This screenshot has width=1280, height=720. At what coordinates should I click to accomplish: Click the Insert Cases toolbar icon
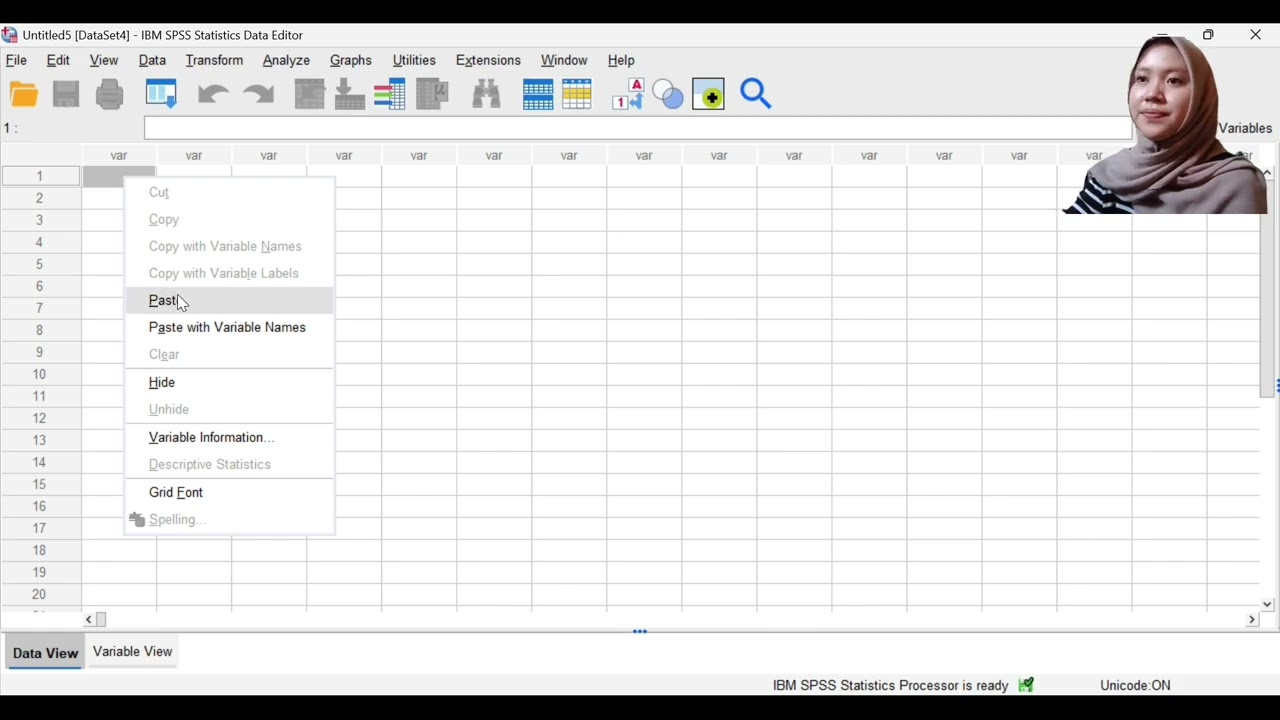(x=537, y=95)
